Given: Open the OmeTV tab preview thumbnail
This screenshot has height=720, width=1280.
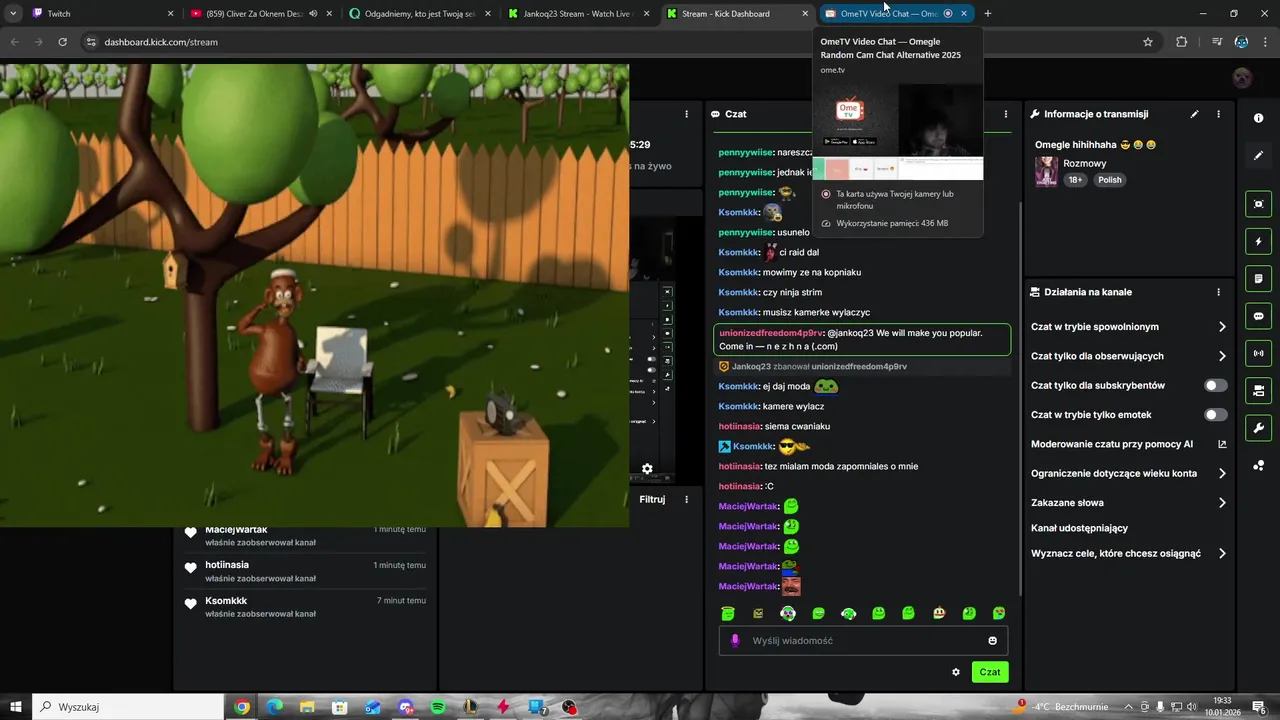Looking at the screenshot, I should coord(898,132).
